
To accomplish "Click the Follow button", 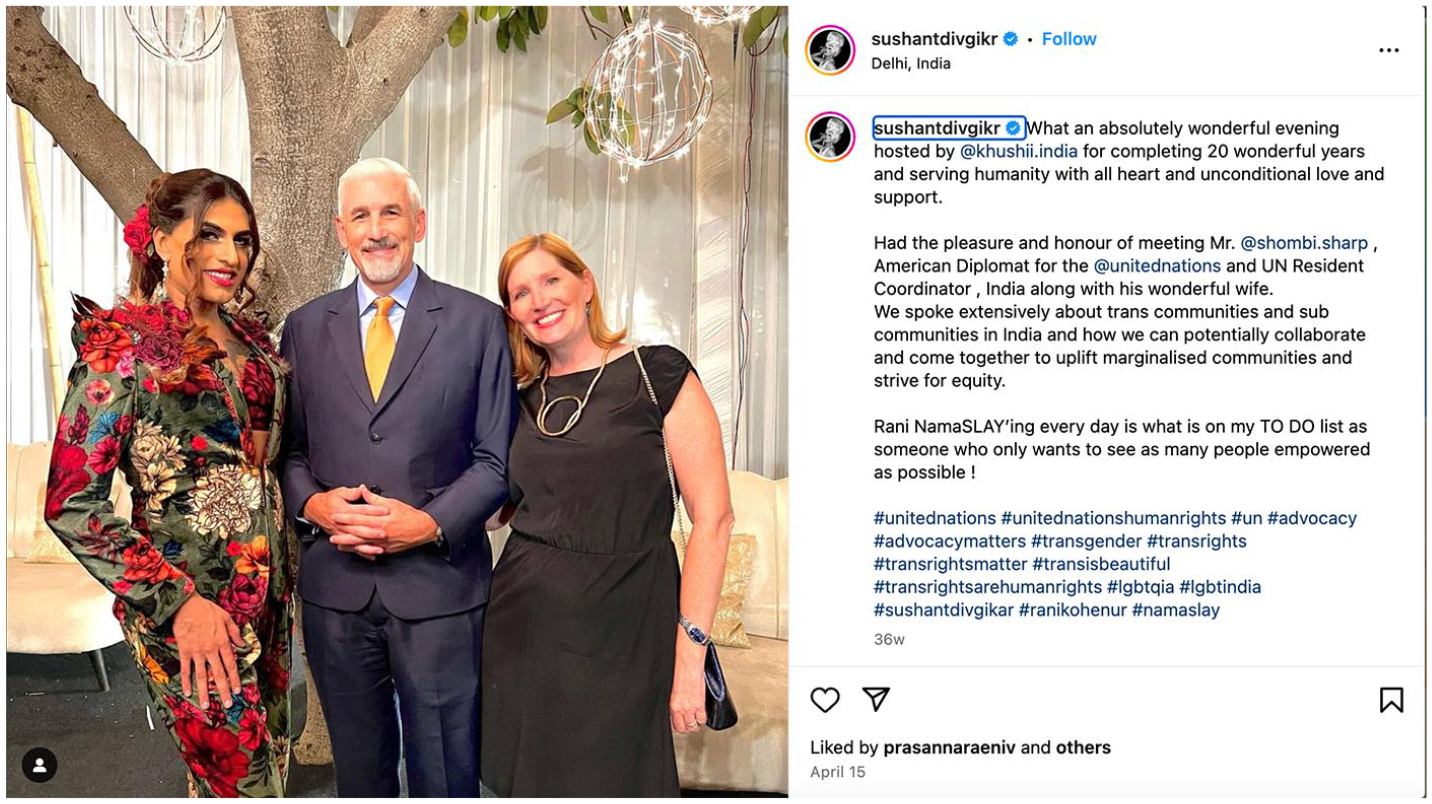I will coord(1069,39).
